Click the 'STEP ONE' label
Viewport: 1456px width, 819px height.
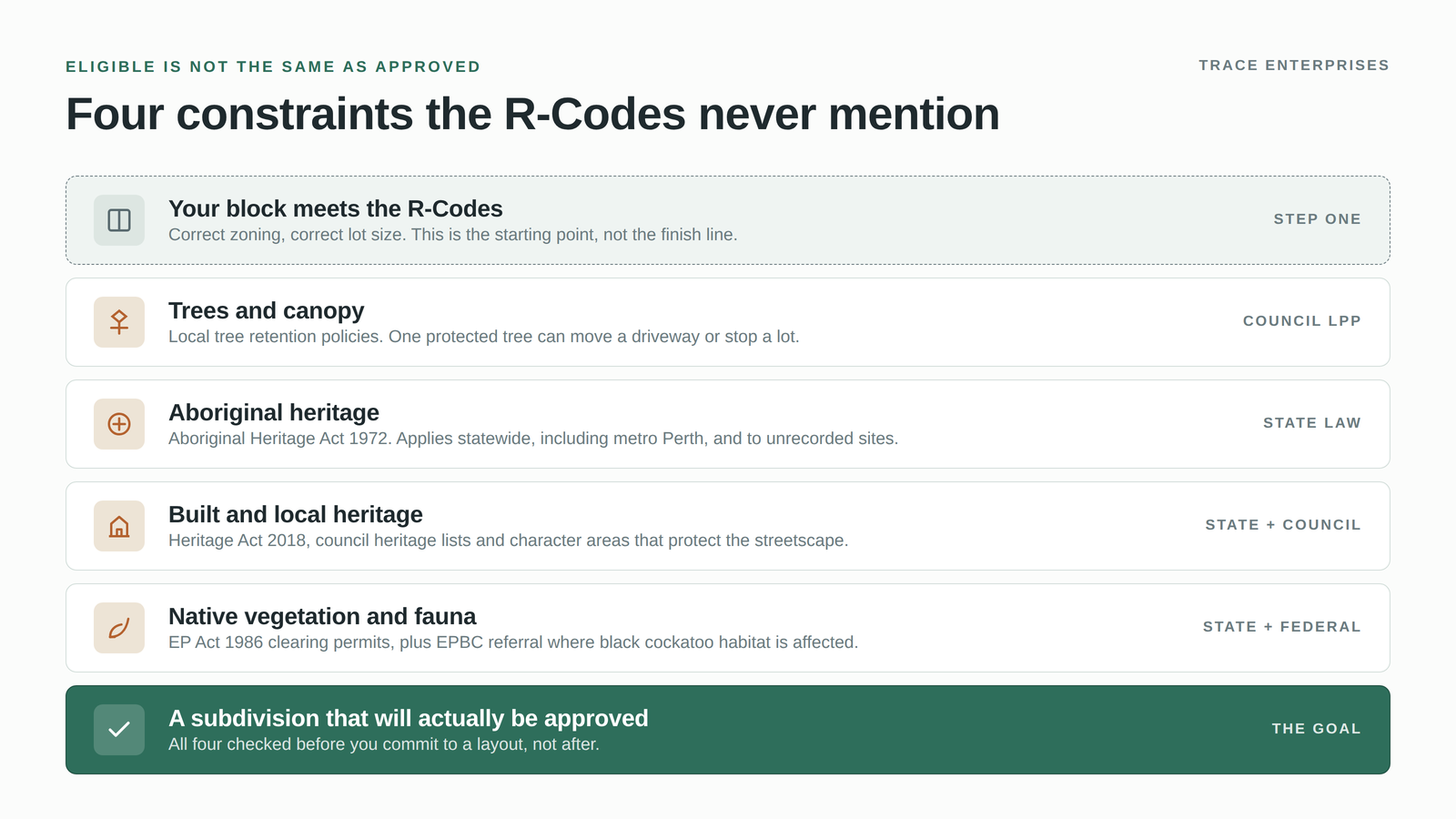tap(1317, 219)
